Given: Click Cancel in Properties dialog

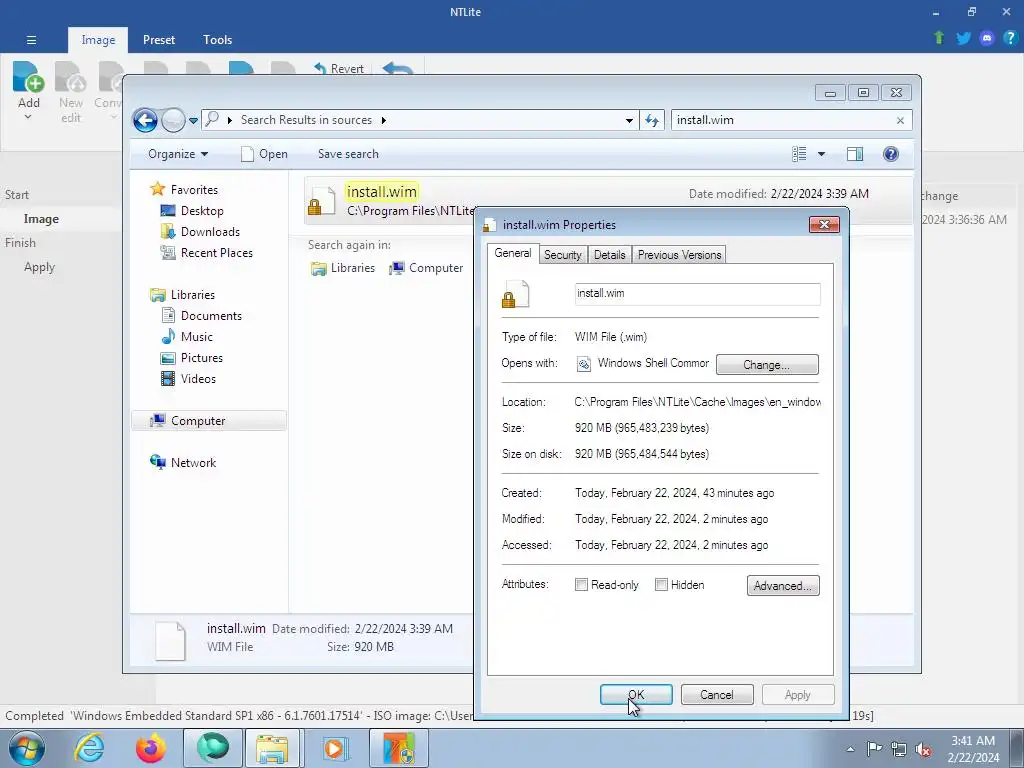Looking at the screenshot, I should 717,695.
